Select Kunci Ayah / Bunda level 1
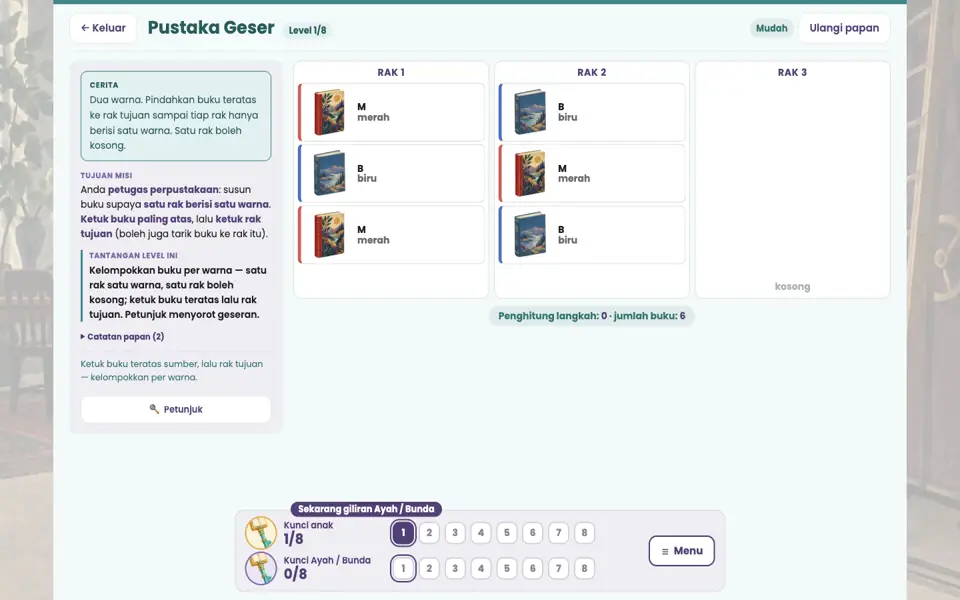The width and height of the screenshot is (960, 600). [403, 568]
